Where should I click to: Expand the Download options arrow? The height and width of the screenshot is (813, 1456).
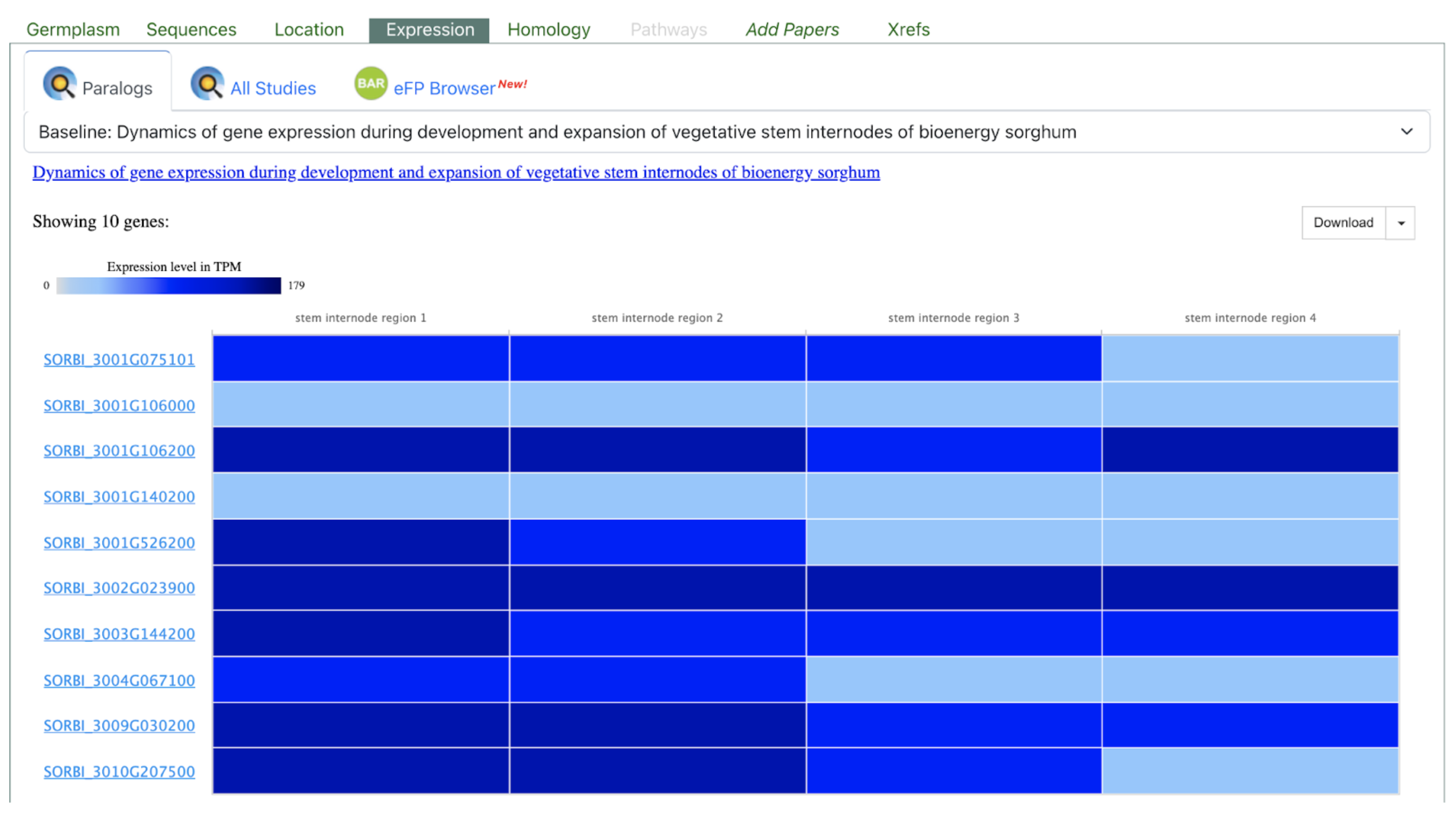click(x=1400, y=223)
